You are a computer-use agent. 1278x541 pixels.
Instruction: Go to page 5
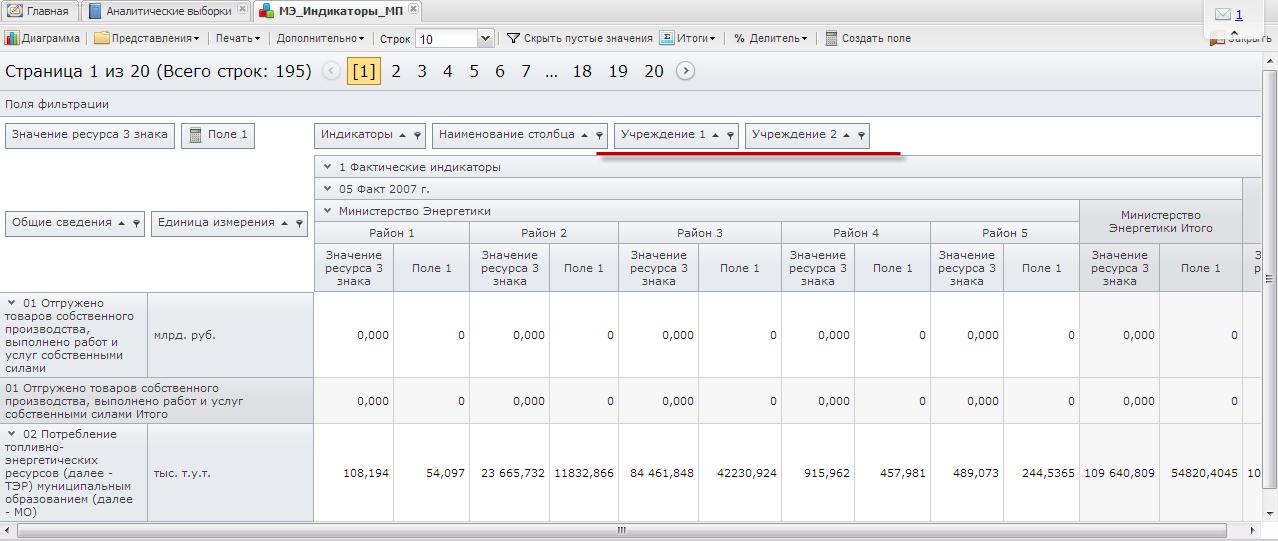pyautogui.click(x=474, y=71)
